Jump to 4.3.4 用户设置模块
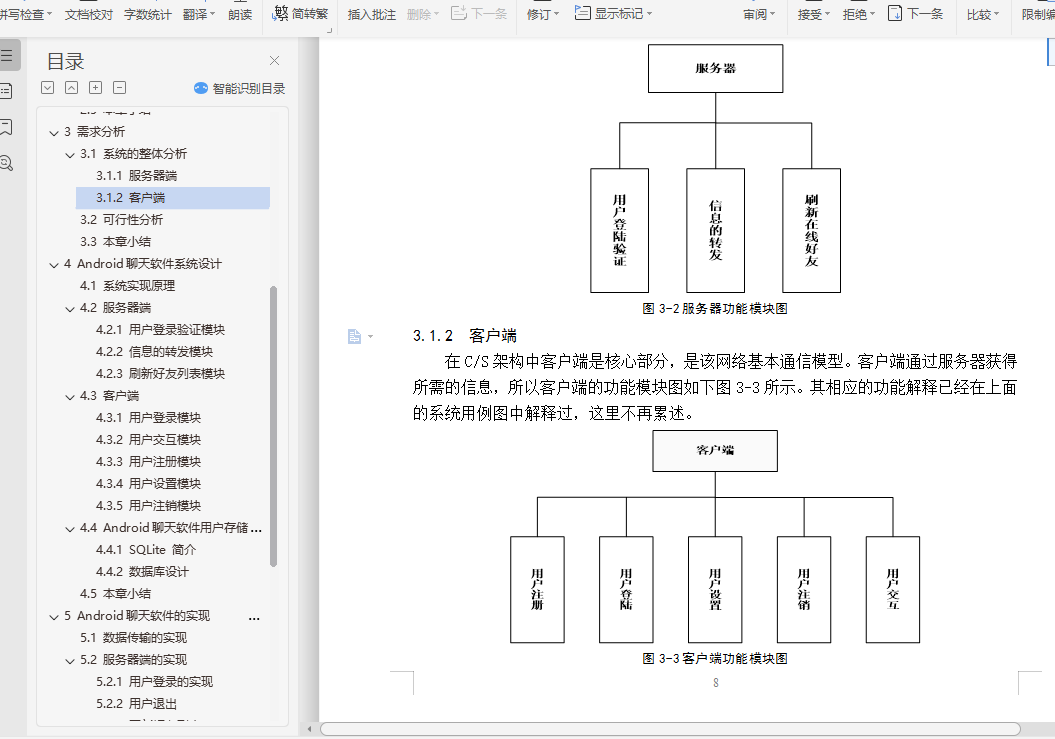 coord(148,484)
